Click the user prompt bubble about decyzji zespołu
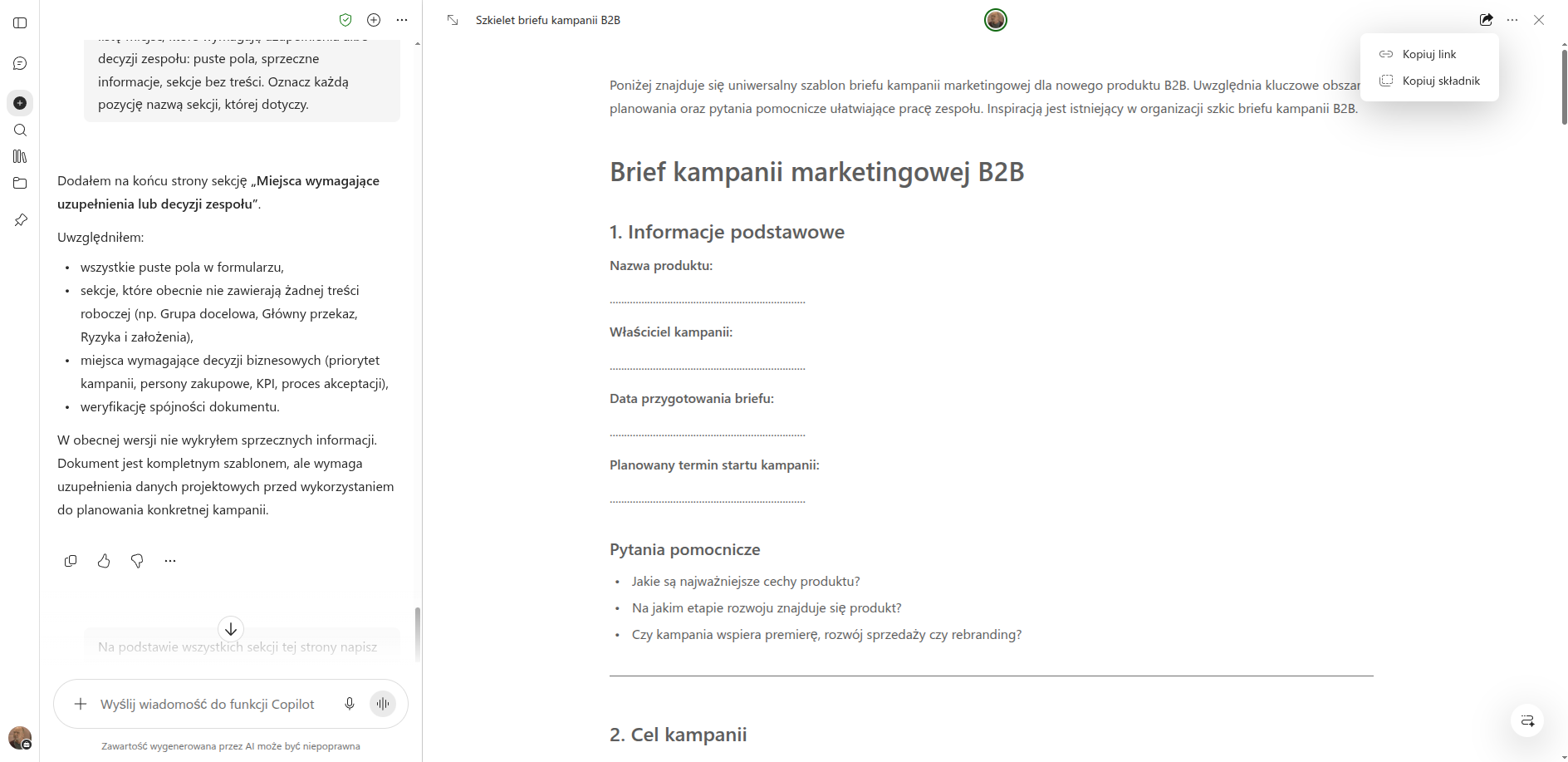1568x762 pixels. (242, 81)
